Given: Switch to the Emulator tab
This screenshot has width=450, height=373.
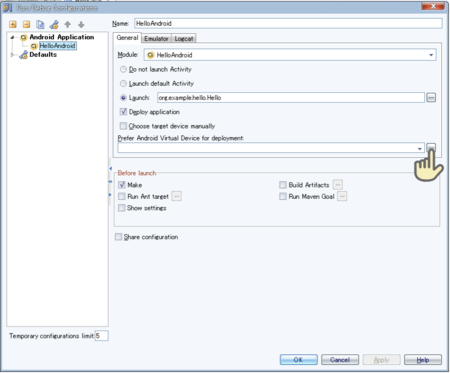Looking at the screenshot, I should (156, 39).
